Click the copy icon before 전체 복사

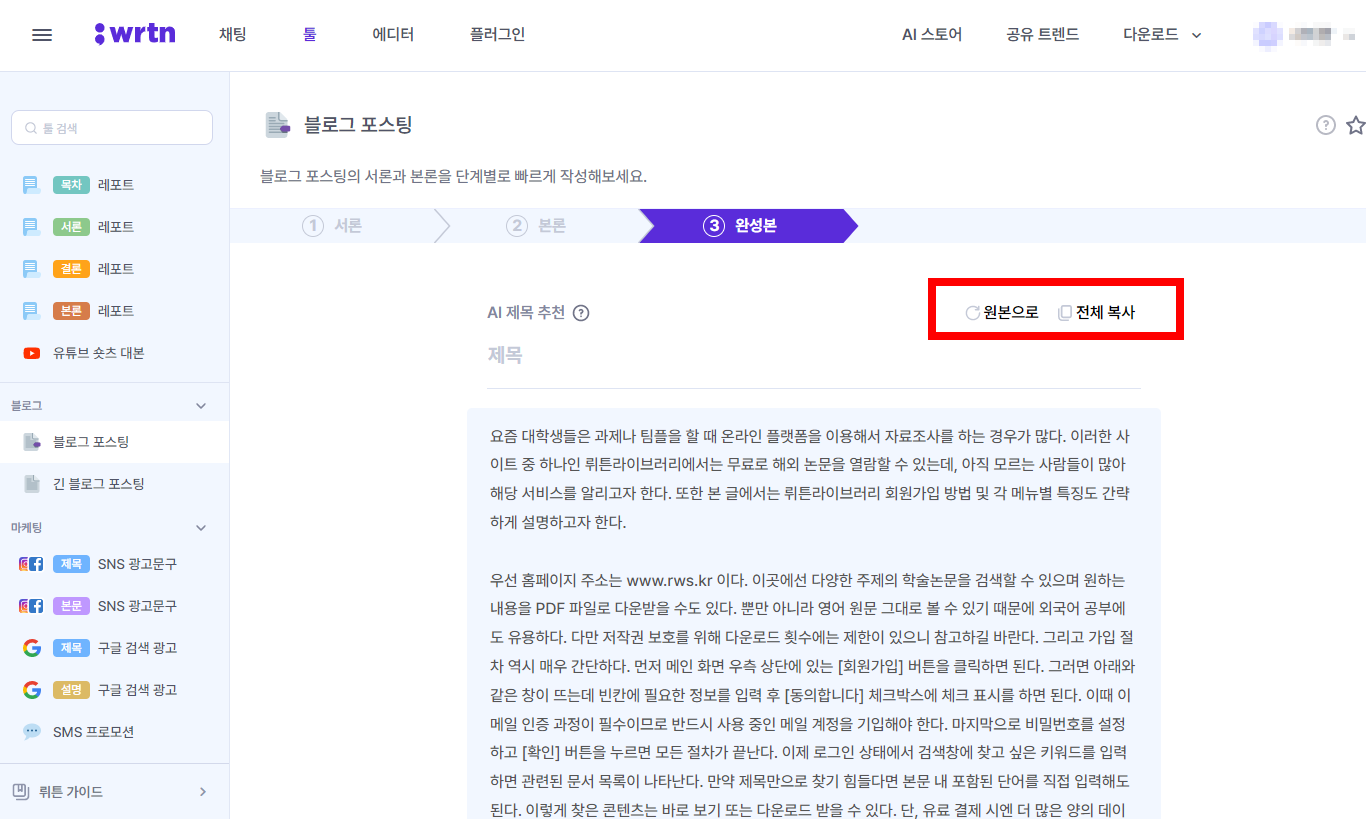click(x=1063, y=311)
